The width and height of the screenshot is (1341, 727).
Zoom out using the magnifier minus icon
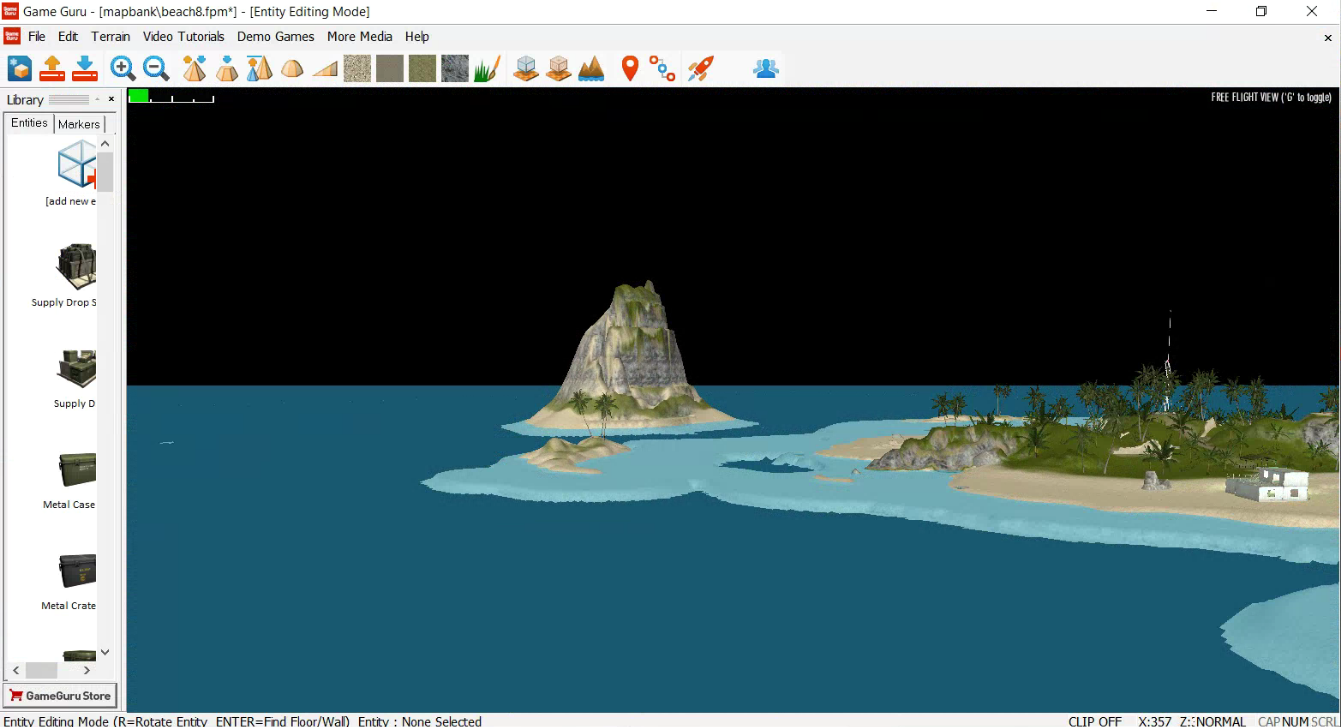(x=156, y=68)
